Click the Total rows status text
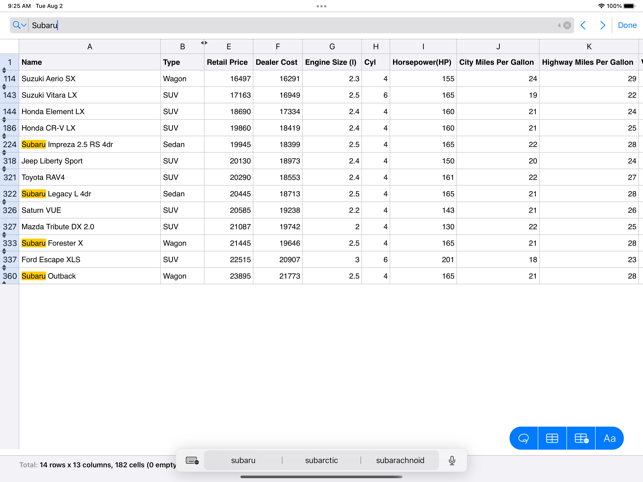This screenshot has height=482, width=643. pos(98,465)
